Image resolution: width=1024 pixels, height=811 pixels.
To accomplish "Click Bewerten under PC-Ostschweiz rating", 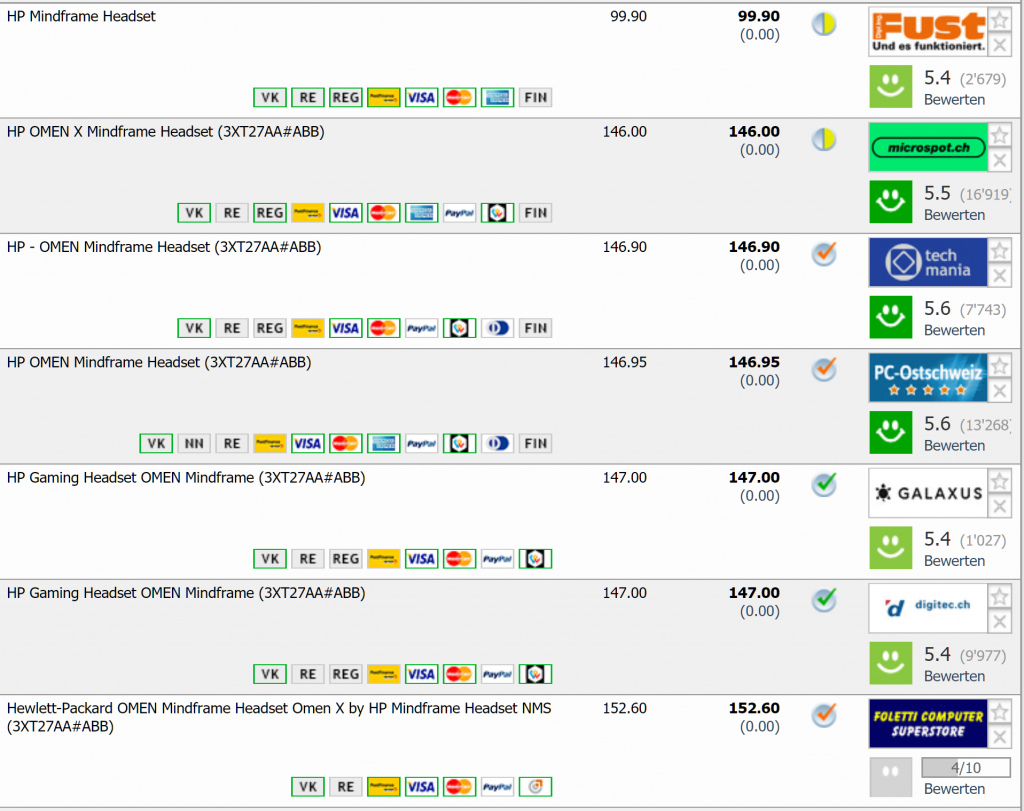I will coord(954,445).
